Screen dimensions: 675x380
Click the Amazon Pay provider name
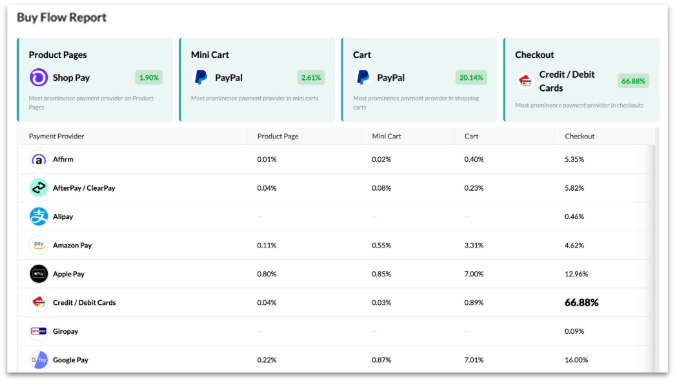[x=72, y=245]
